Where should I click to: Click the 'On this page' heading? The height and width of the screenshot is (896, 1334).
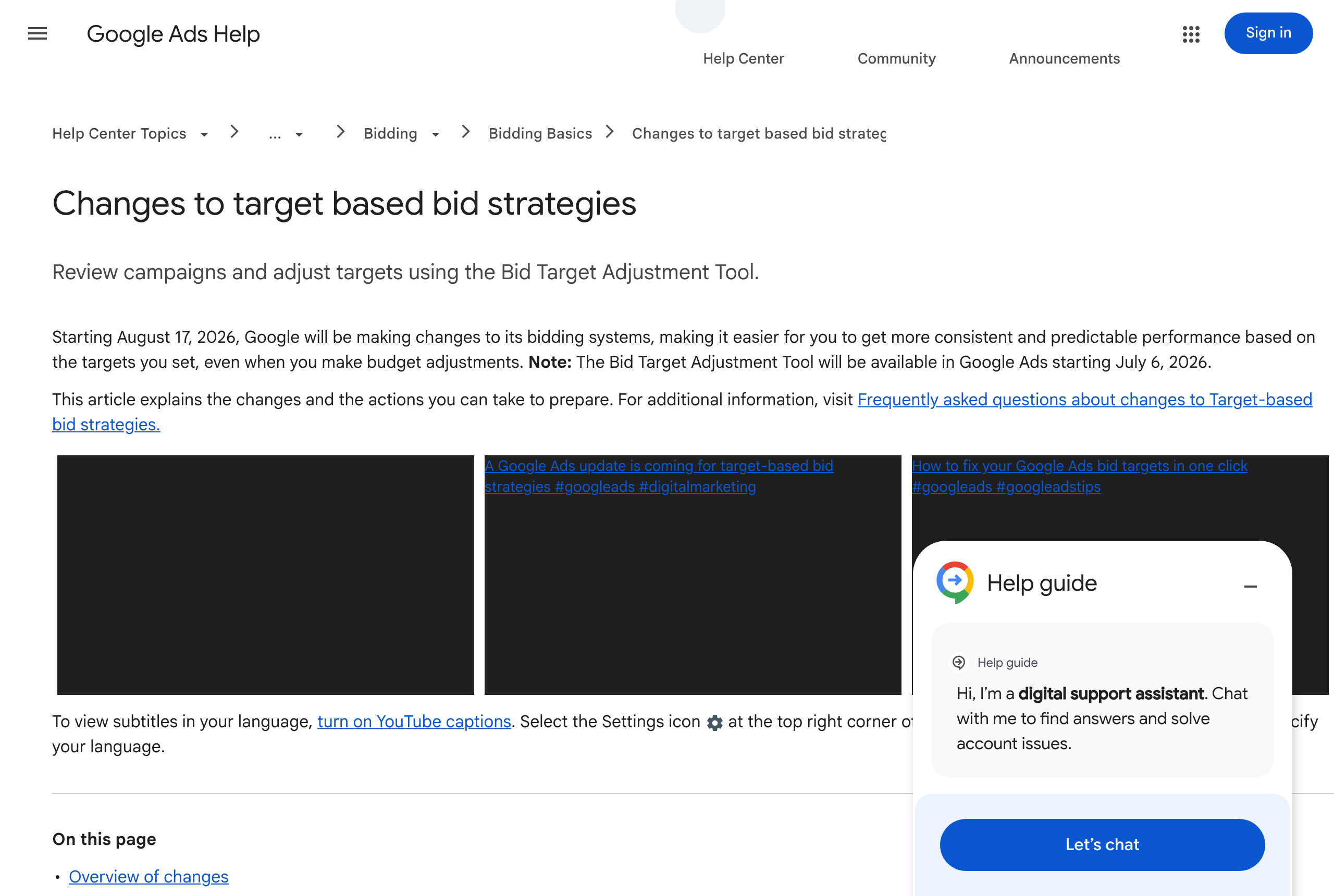[104, 838]
